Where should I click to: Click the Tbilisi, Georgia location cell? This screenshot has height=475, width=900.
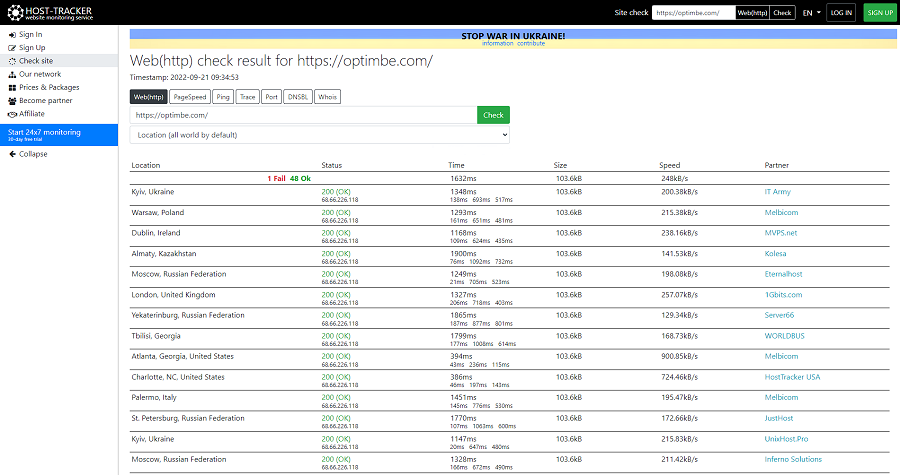coord(156,336)
